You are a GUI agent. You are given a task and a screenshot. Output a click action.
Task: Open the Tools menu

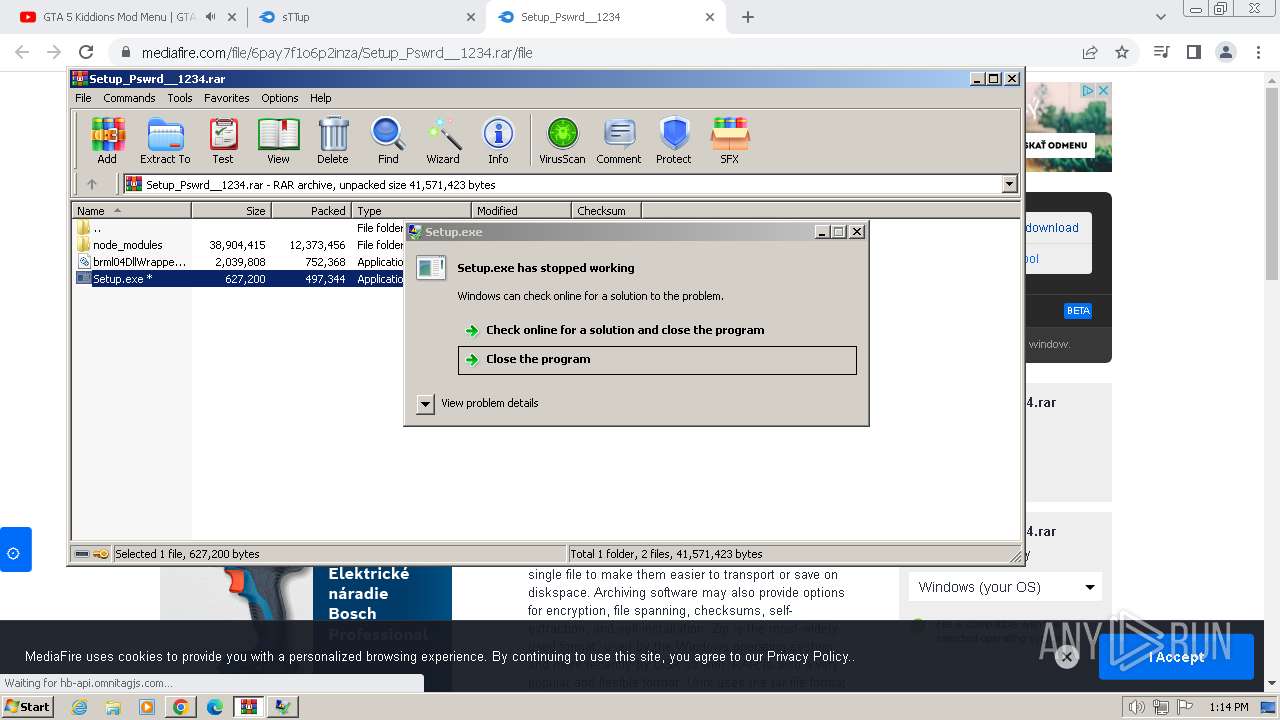pyautogui.click(x=180, y=98)
